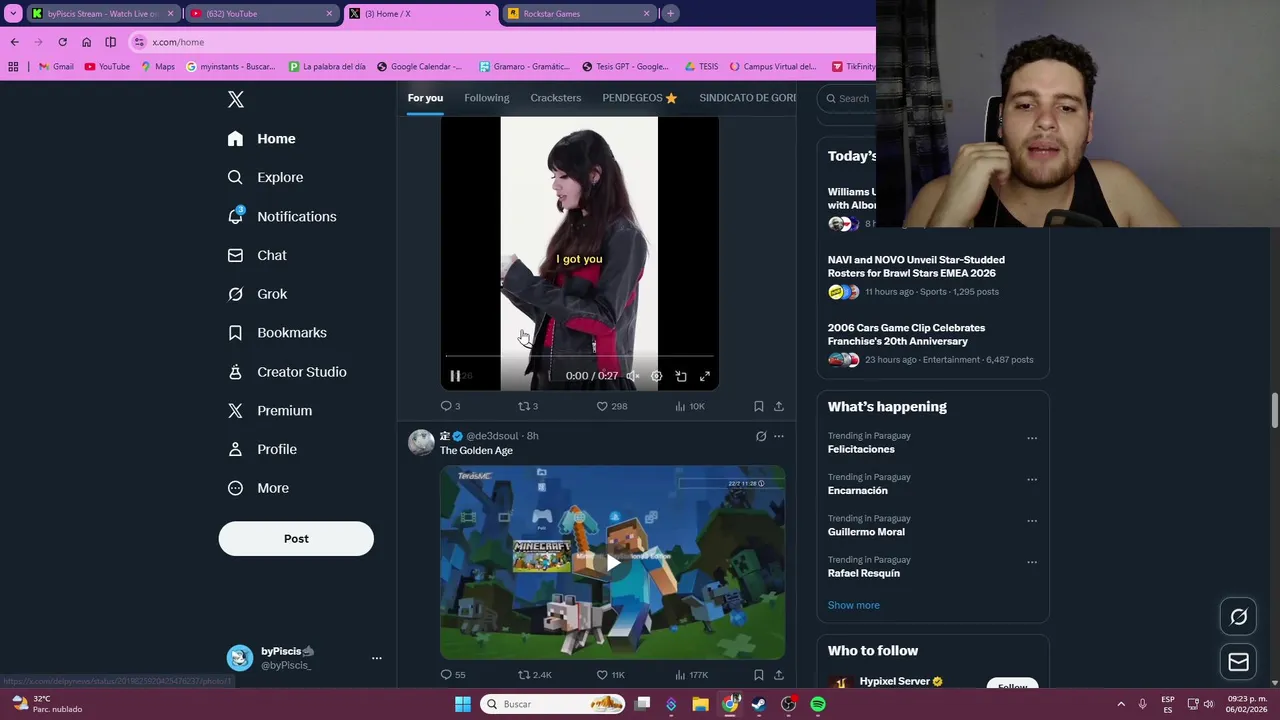
Task: Open floating Grok button at bottom right
Action: [1238, 617]
